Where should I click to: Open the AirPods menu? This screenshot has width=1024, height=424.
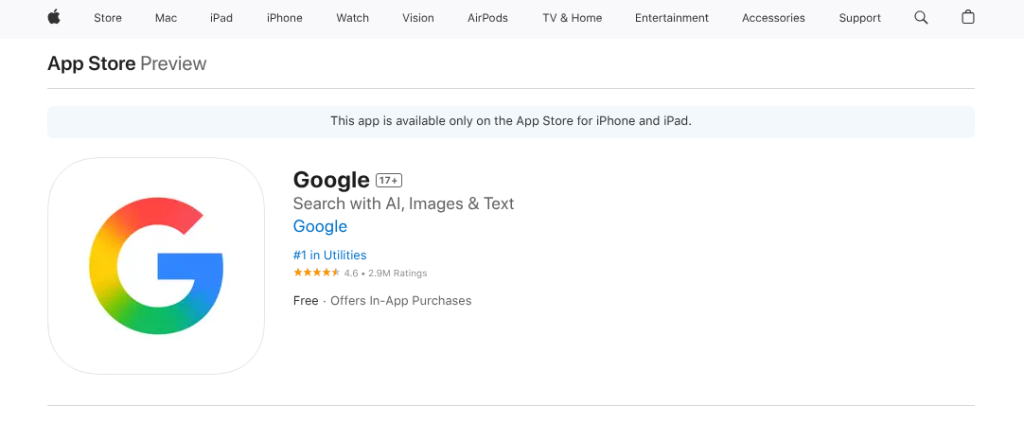(x=488, y=18)
